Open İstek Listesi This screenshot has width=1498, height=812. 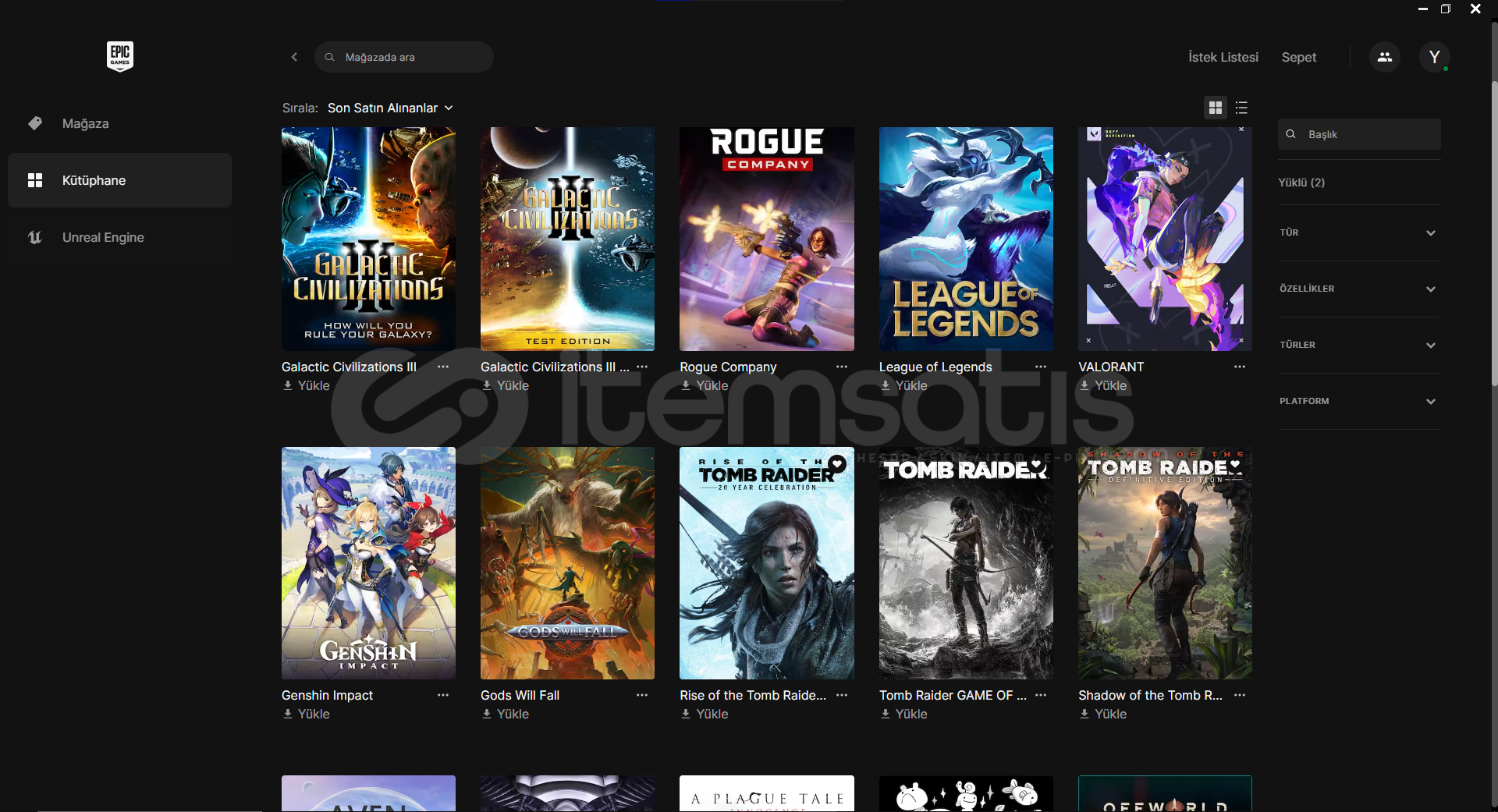[1223, 57]
